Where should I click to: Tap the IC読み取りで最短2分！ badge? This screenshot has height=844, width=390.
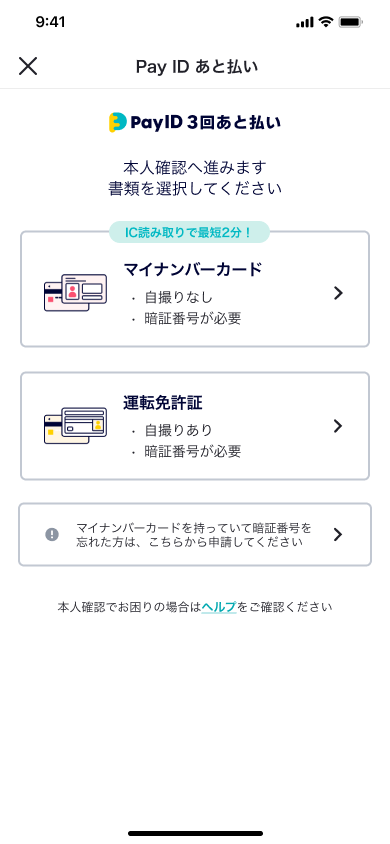click(189, 233)
